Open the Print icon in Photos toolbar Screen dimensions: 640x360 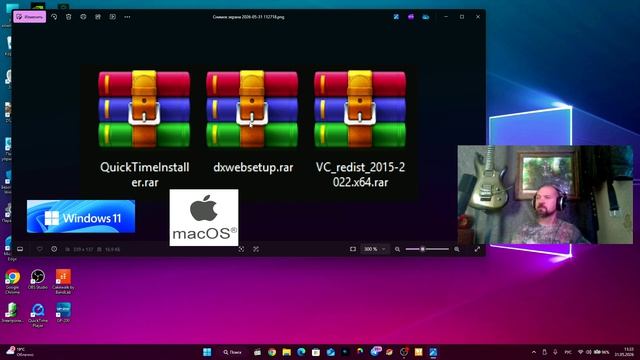pos(83,17)
